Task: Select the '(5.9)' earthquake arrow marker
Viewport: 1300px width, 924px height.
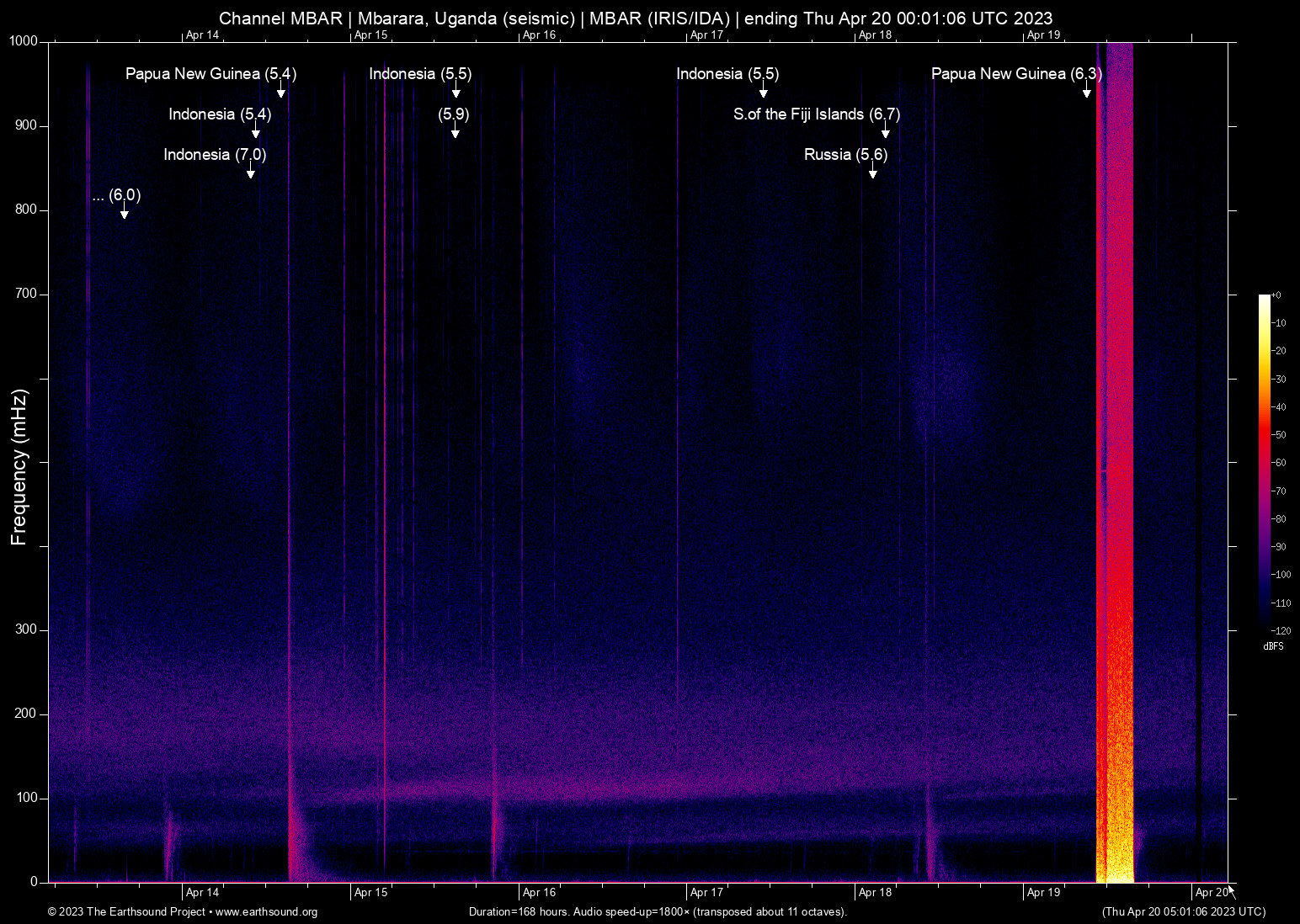Action: point(456,132)
